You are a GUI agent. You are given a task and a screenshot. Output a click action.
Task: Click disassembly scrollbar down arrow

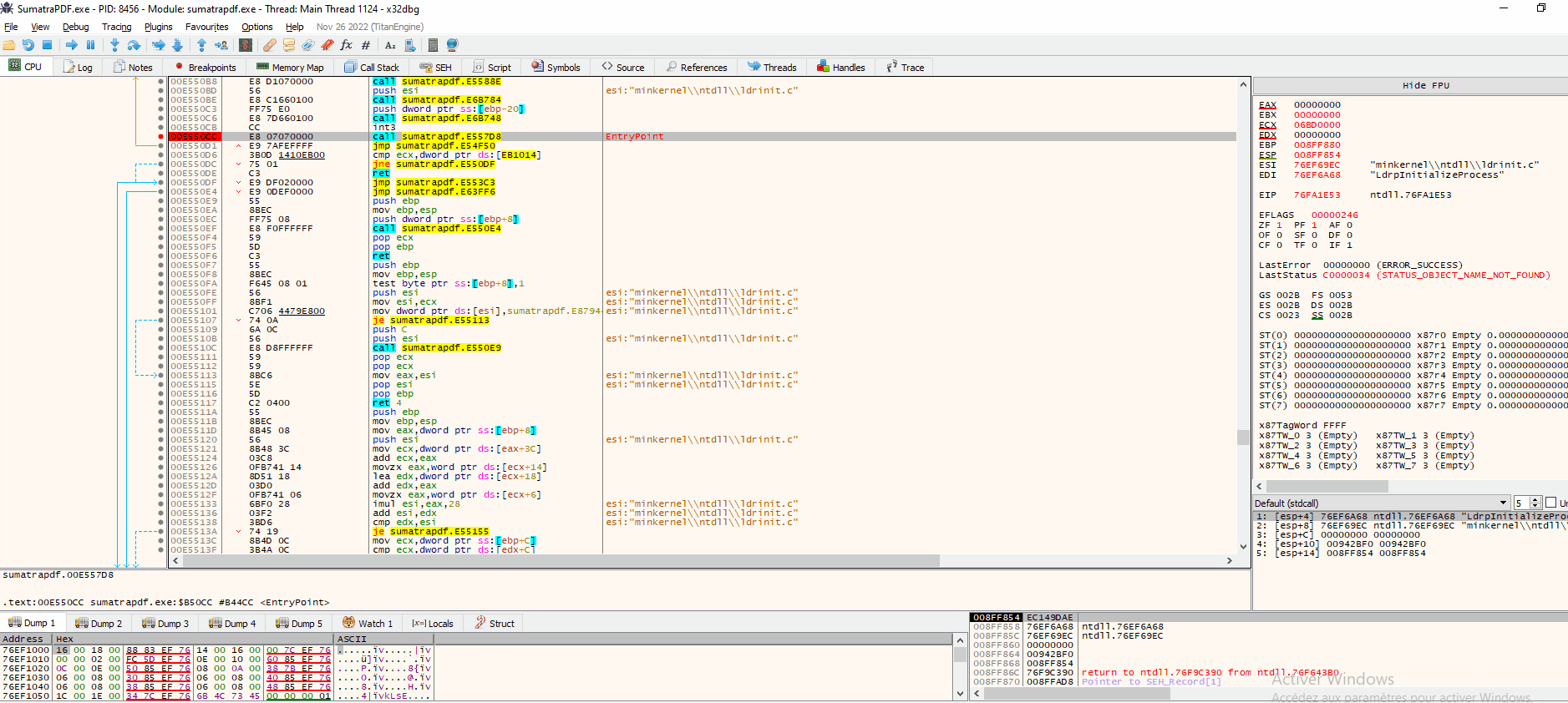[1243, 547]
